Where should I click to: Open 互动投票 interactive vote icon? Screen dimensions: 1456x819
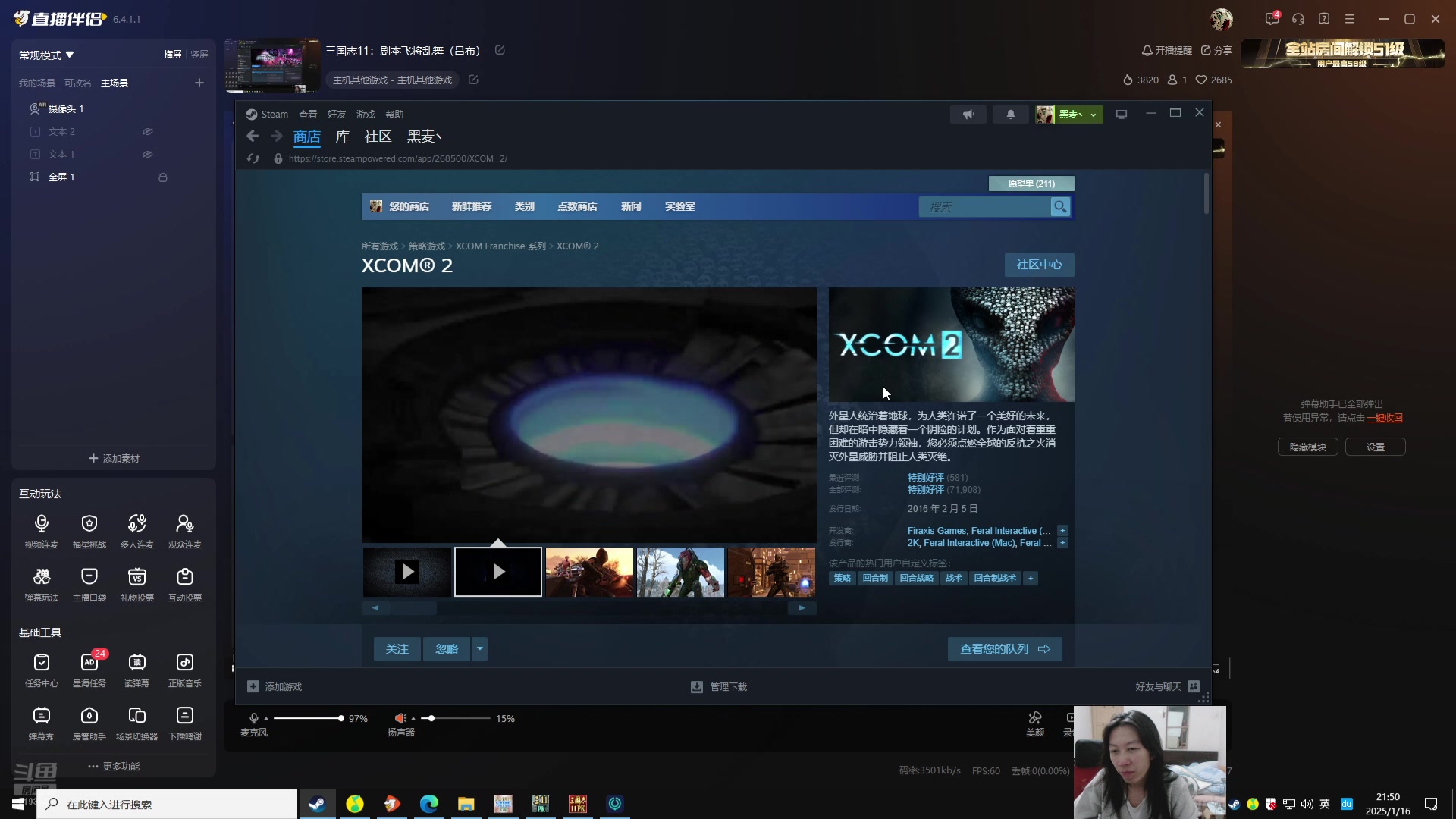[185, 584]
